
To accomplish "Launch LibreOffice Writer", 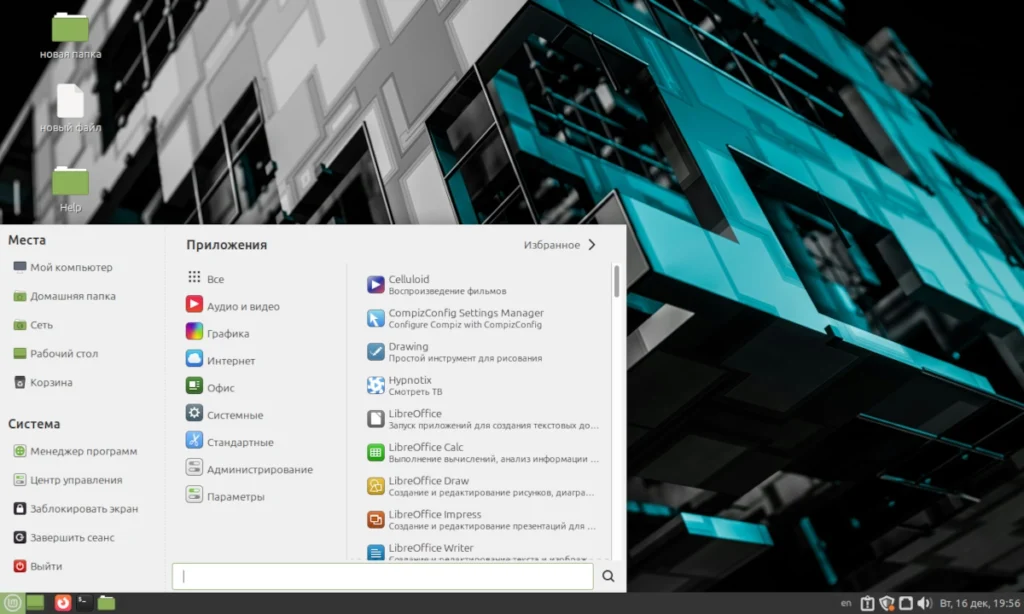I will coord(482,551).
